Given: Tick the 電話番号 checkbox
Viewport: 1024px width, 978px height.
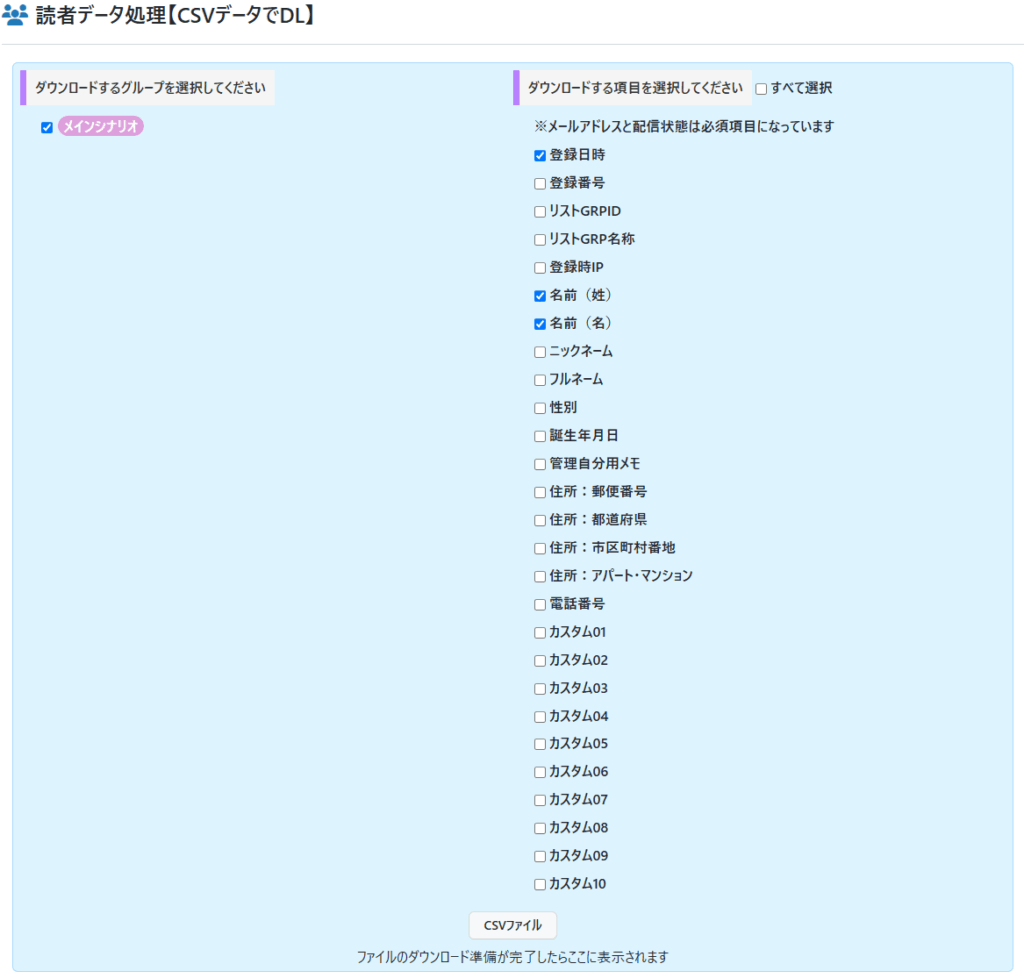Looking at the screenshot, I should (540, 604).
